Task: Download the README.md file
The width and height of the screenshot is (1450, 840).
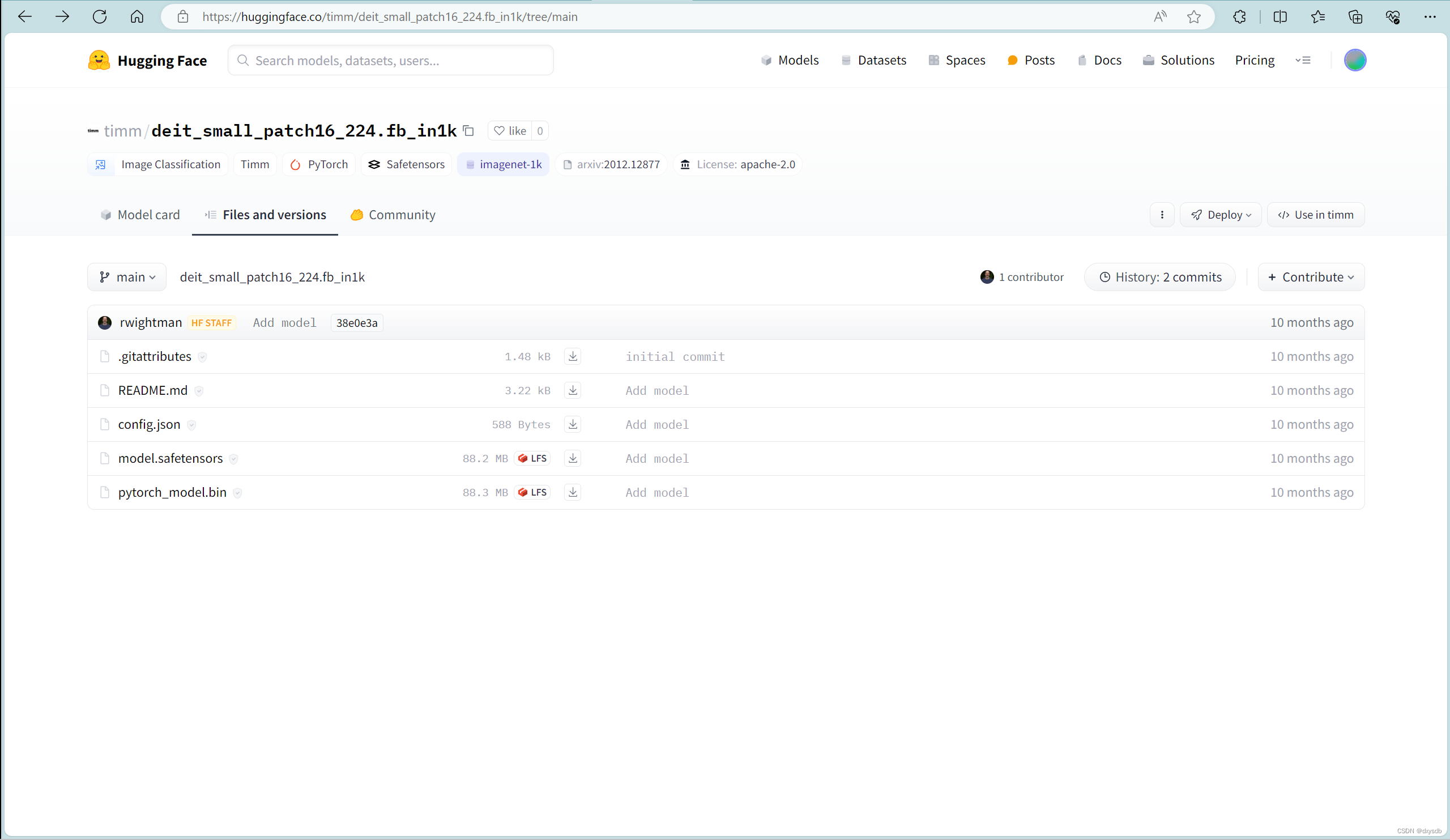Action: (x=573, y=390)
